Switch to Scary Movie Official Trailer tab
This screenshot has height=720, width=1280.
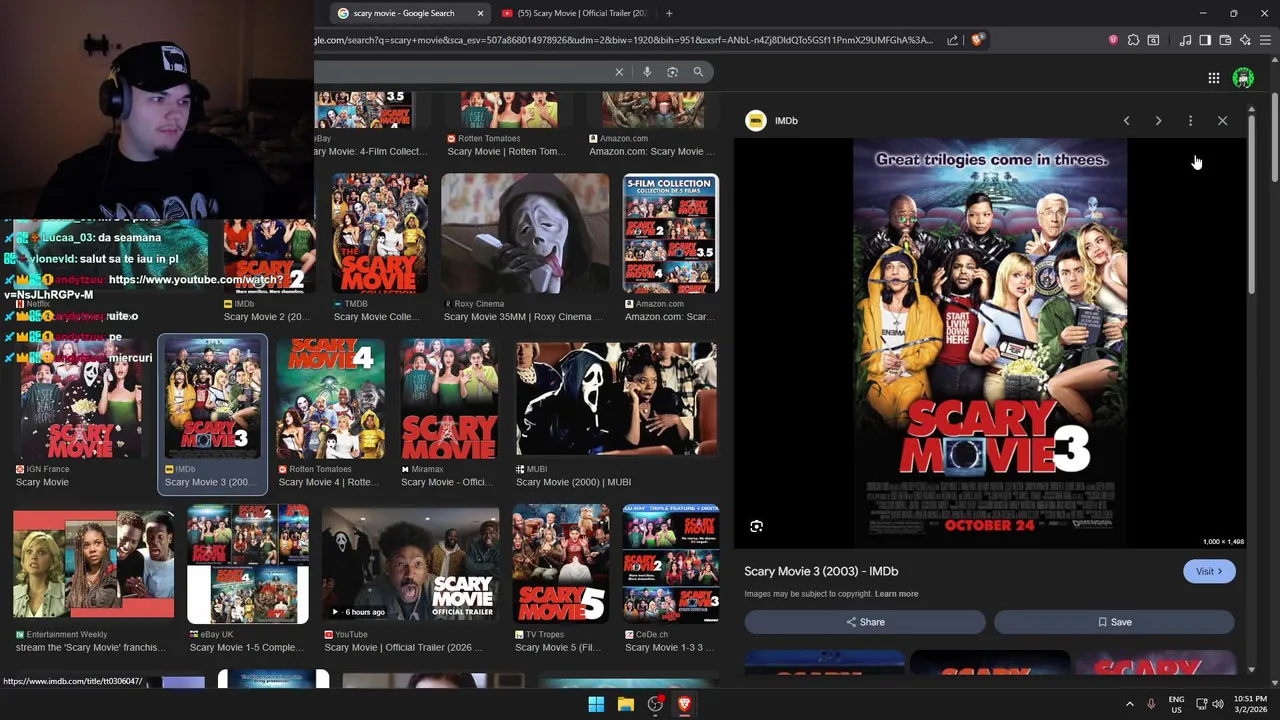click(575, 13)
